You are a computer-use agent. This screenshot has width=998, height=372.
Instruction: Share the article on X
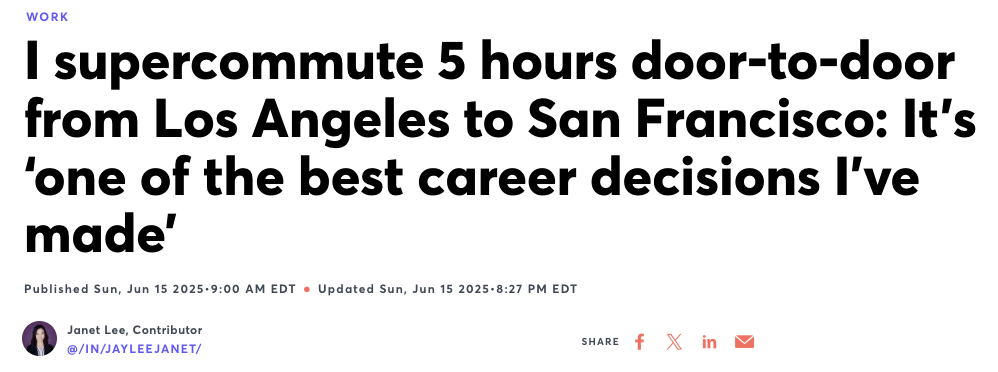pos(674,342)
